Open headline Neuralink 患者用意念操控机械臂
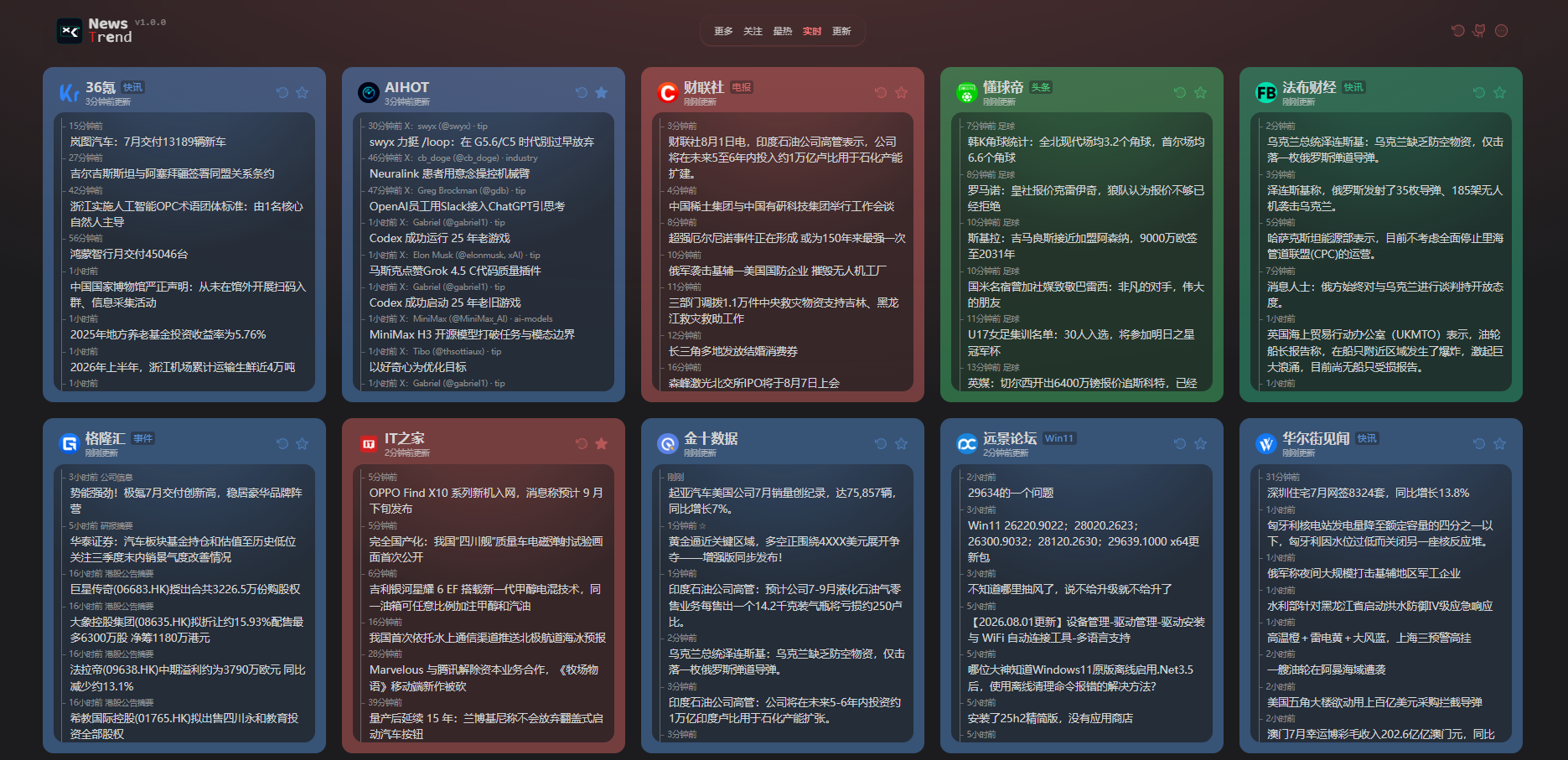 click(x=449, y=173)
